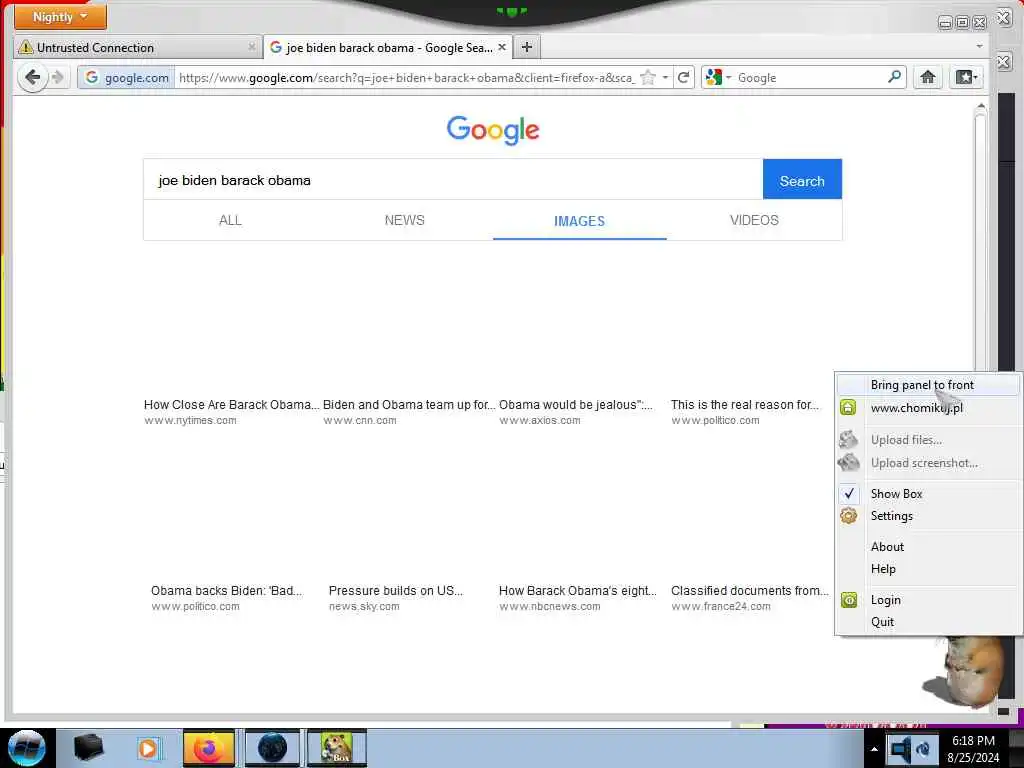1024x768 pixels.
Task: Click the page scroll-up arrow
Action: point(980,106)
